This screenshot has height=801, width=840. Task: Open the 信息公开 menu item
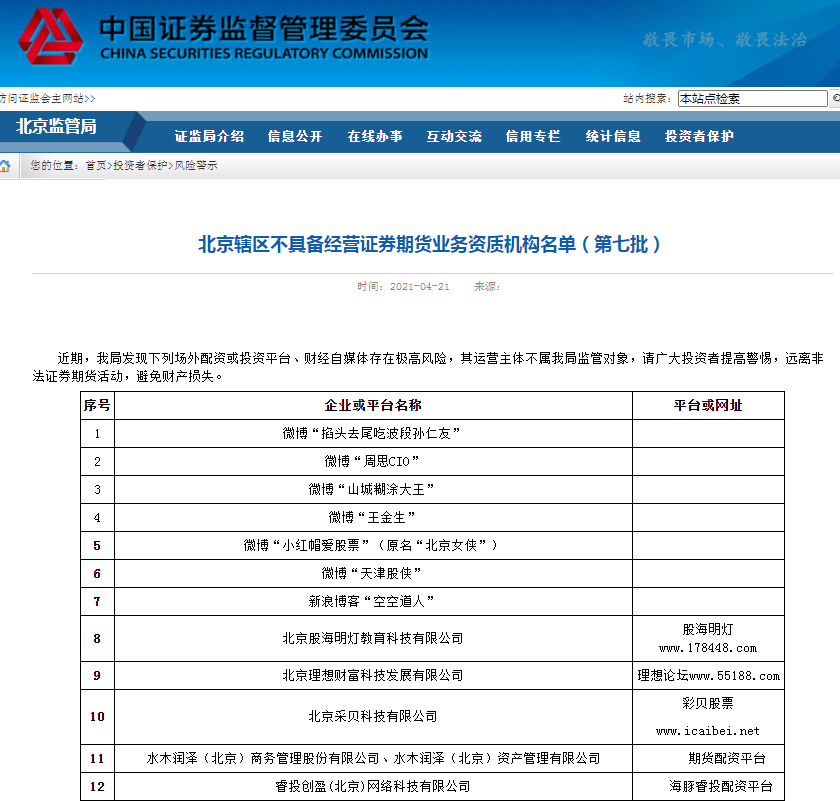pyautogui.click(x=295, y=136)
